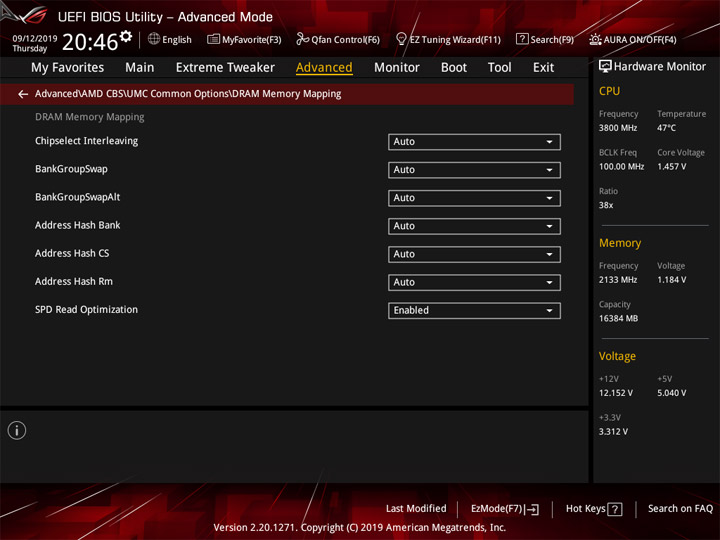Open MyFavorite(F3)
The image size is (720, 540).
click(x=244, y=39)
